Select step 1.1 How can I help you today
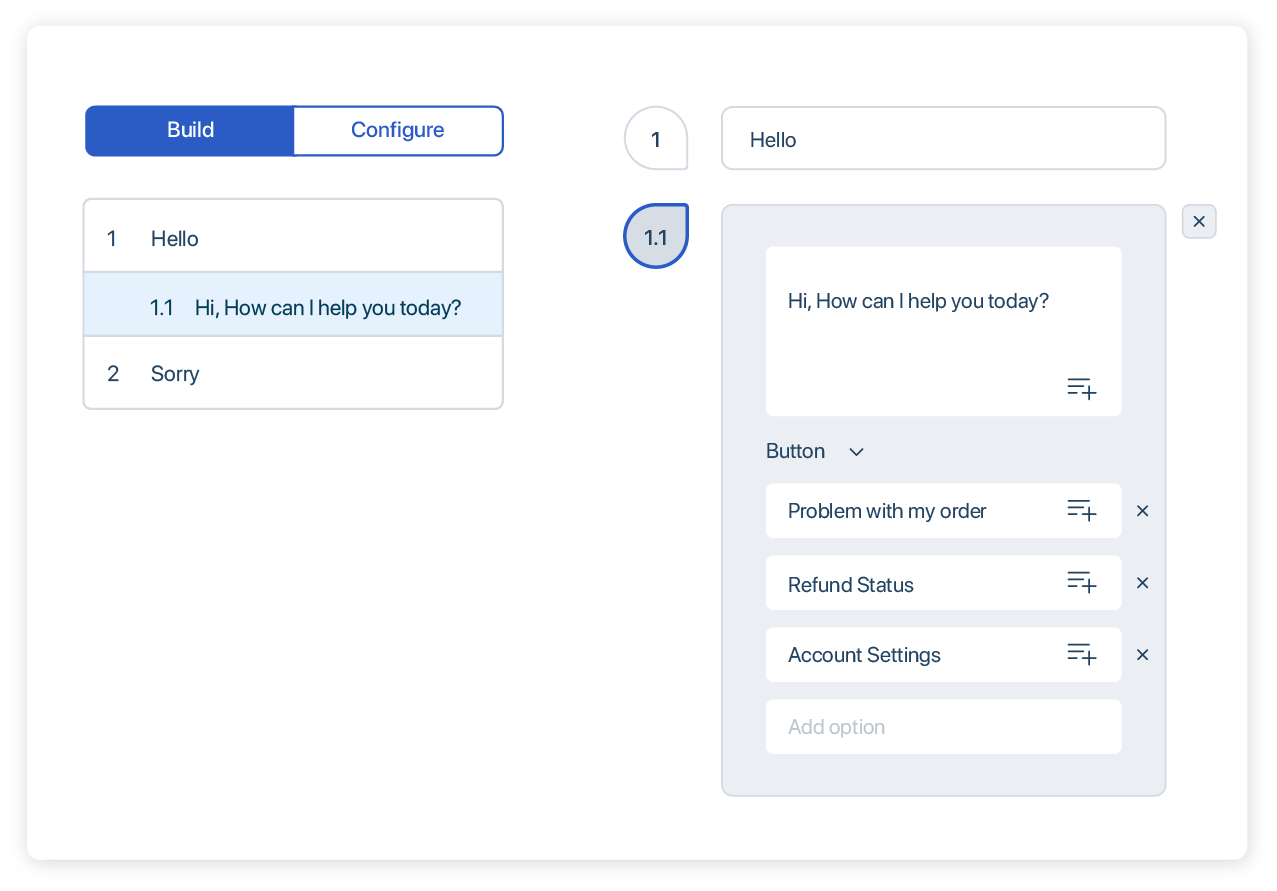Image resolution: width=1277 pixels, height=891 pixels. [293, 305]
